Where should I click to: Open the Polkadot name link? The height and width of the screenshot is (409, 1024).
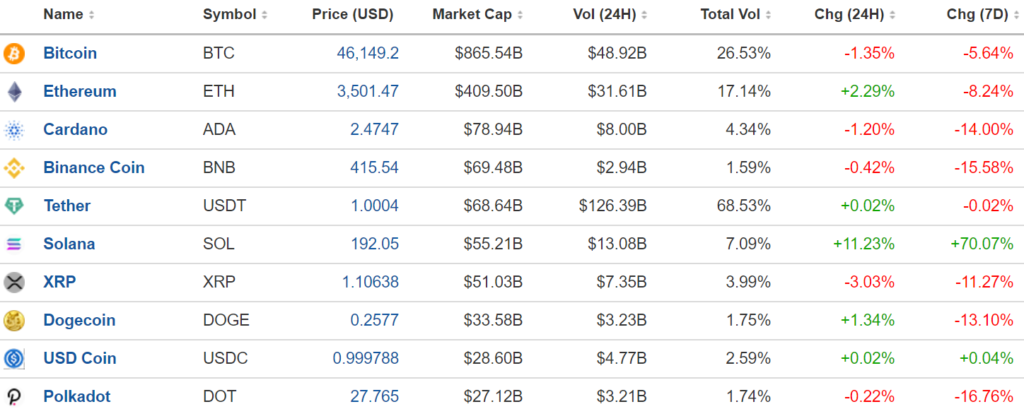76,397
